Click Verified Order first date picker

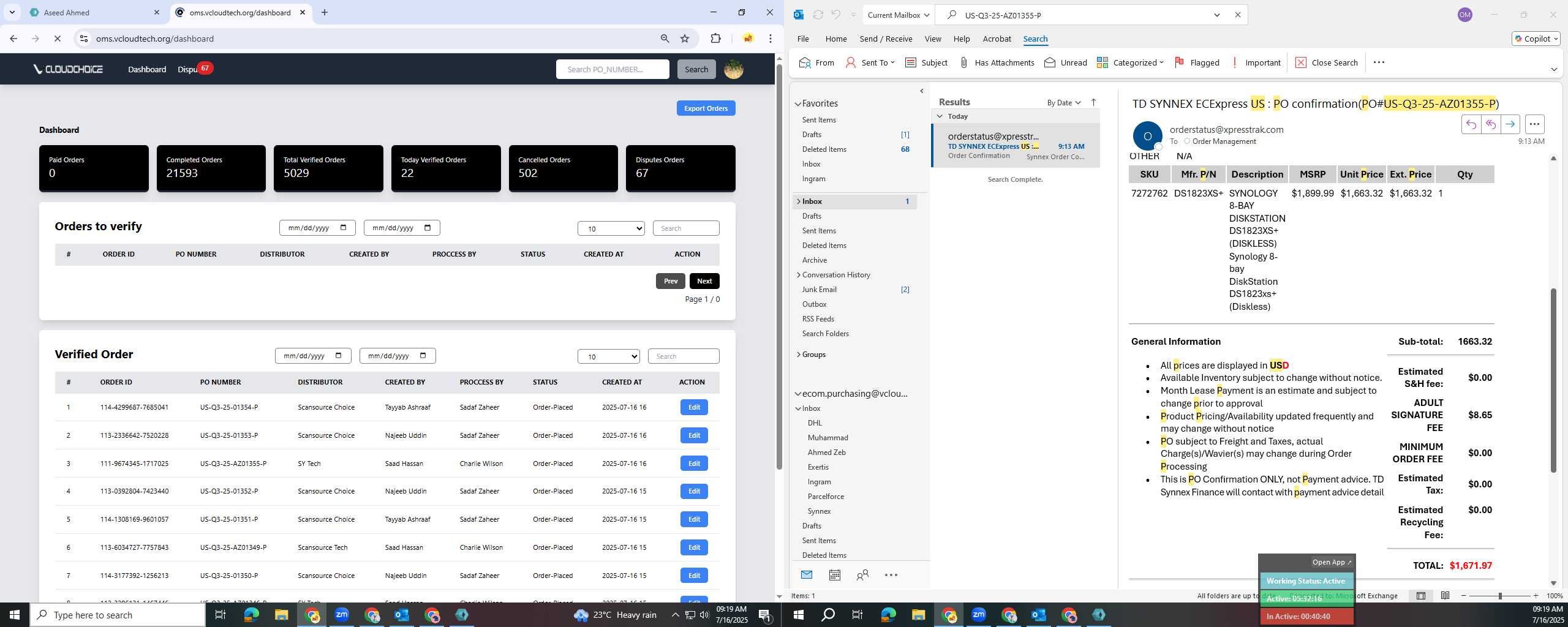click(x=313, y=356)
